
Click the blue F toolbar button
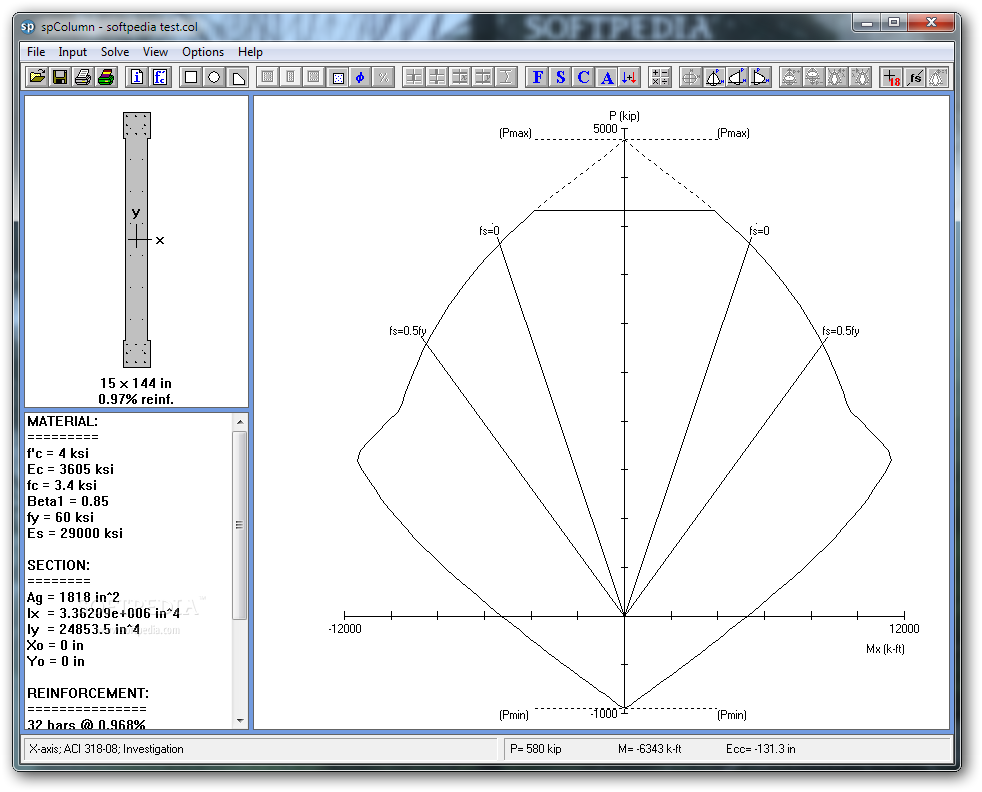tap(538, 77)
